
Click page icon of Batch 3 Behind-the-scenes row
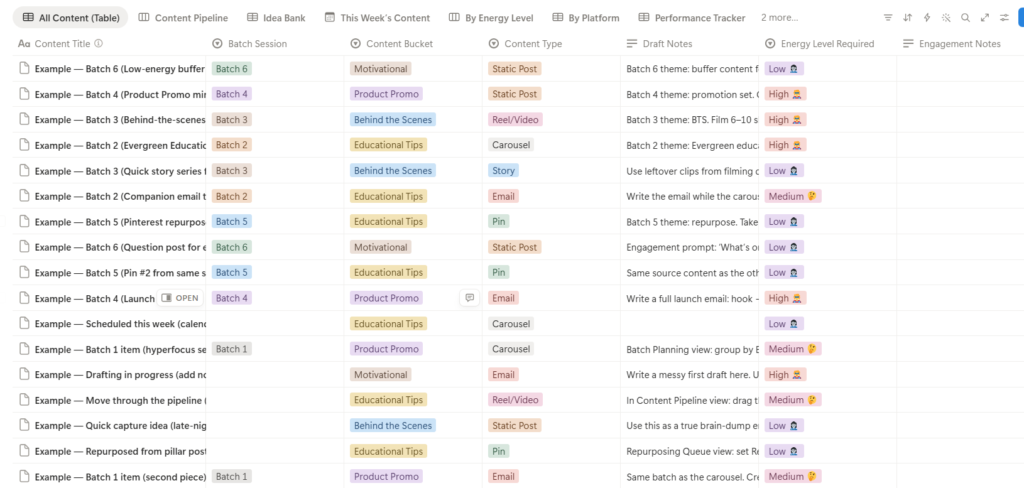pyautogui.click(x=24, y=120)
